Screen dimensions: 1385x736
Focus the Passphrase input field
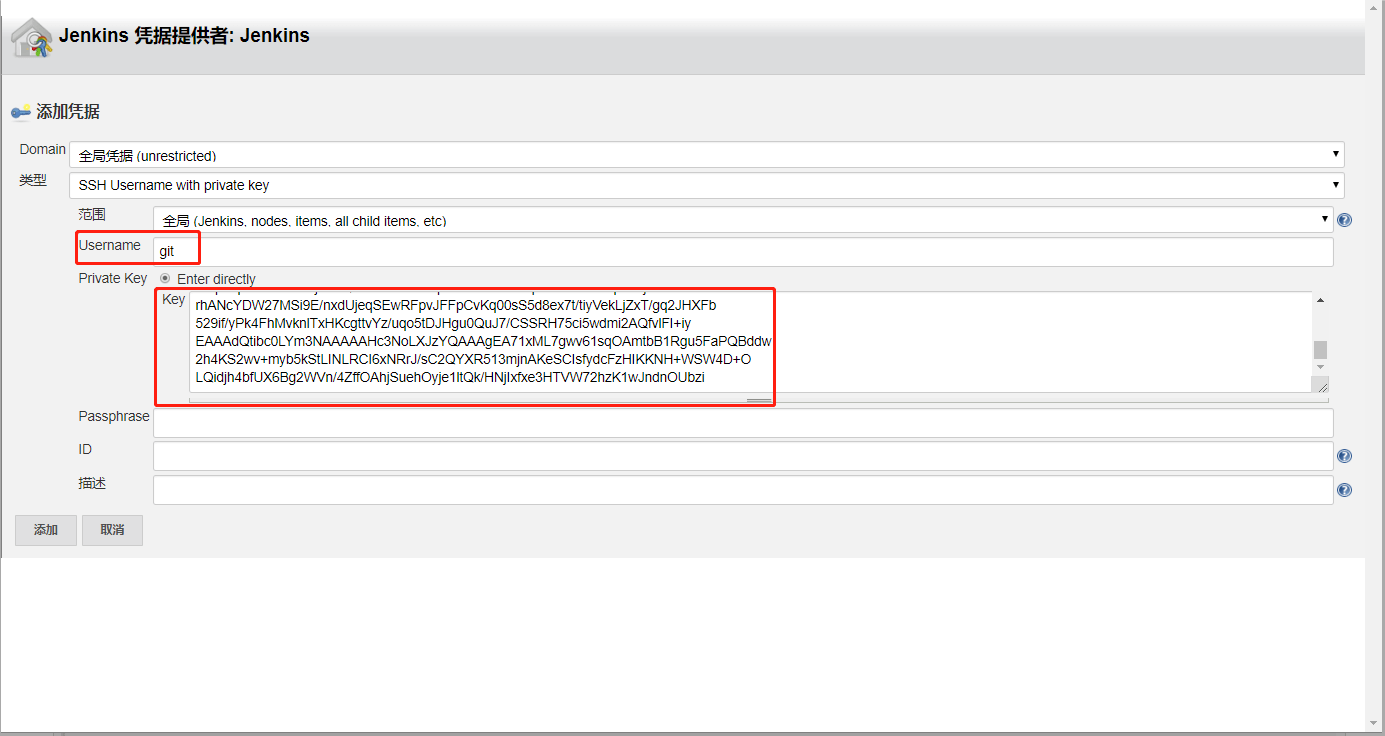(743, 423)
